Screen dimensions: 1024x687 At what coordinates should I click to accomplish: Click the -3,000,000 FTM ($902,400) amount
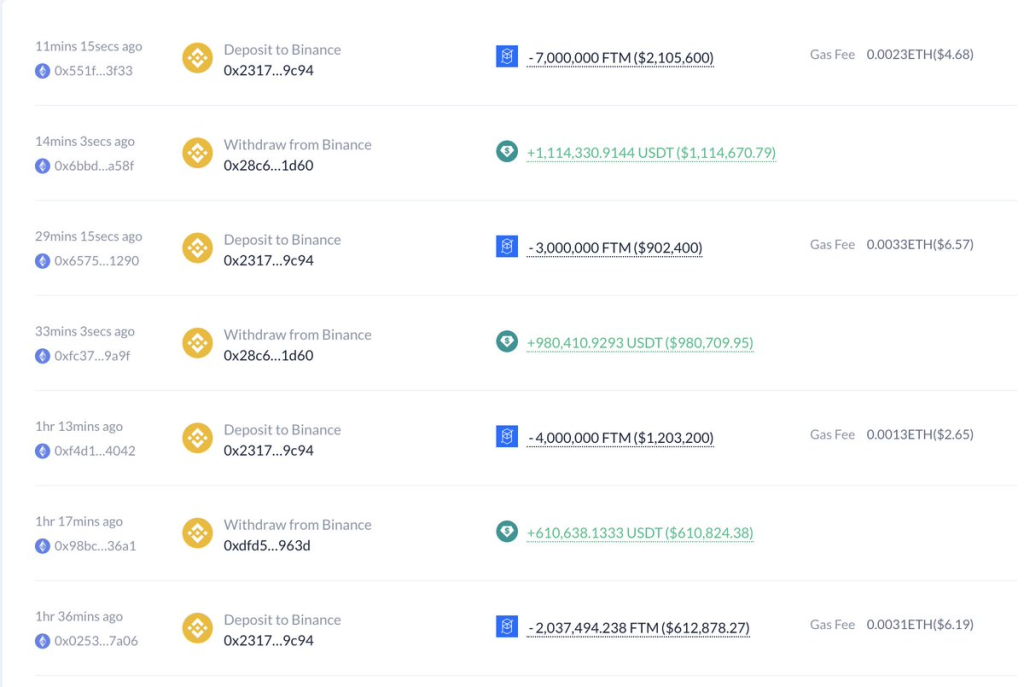[615, 248]
